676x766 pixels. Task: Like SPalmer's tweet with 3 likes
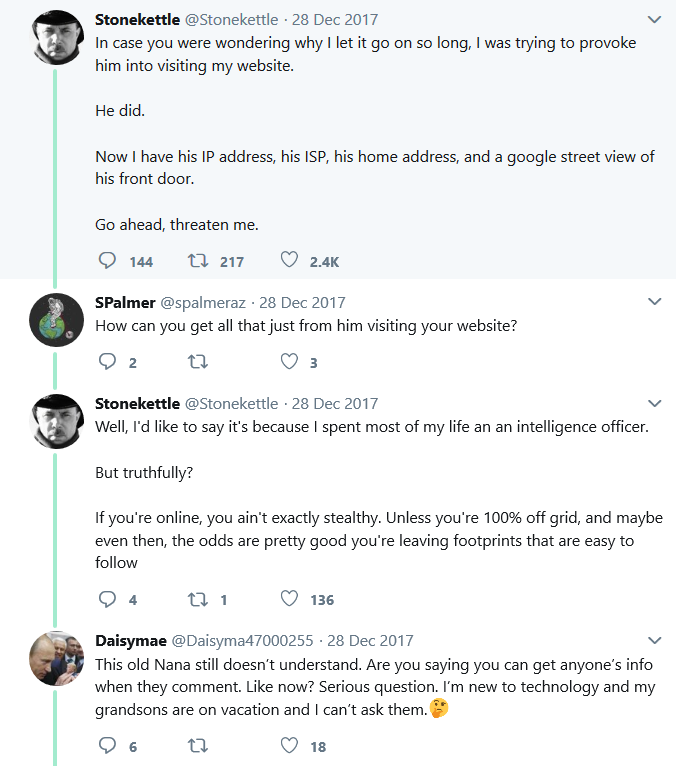[x=289, y=362]
